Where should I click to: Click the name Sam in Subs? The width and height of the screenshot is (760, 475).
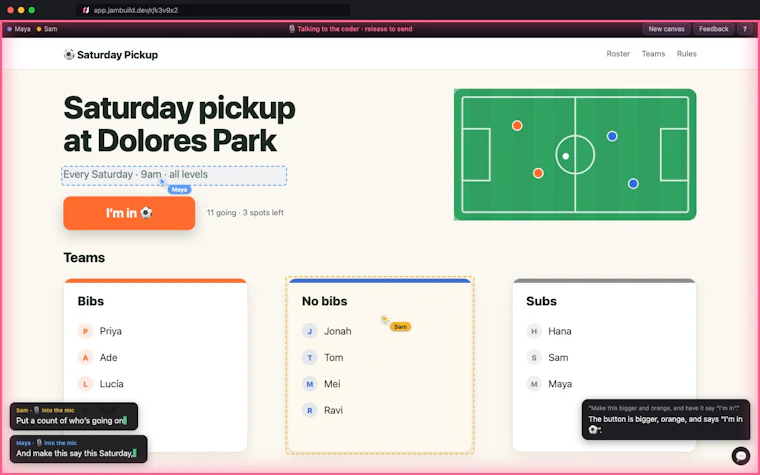(x=558, y=358)
